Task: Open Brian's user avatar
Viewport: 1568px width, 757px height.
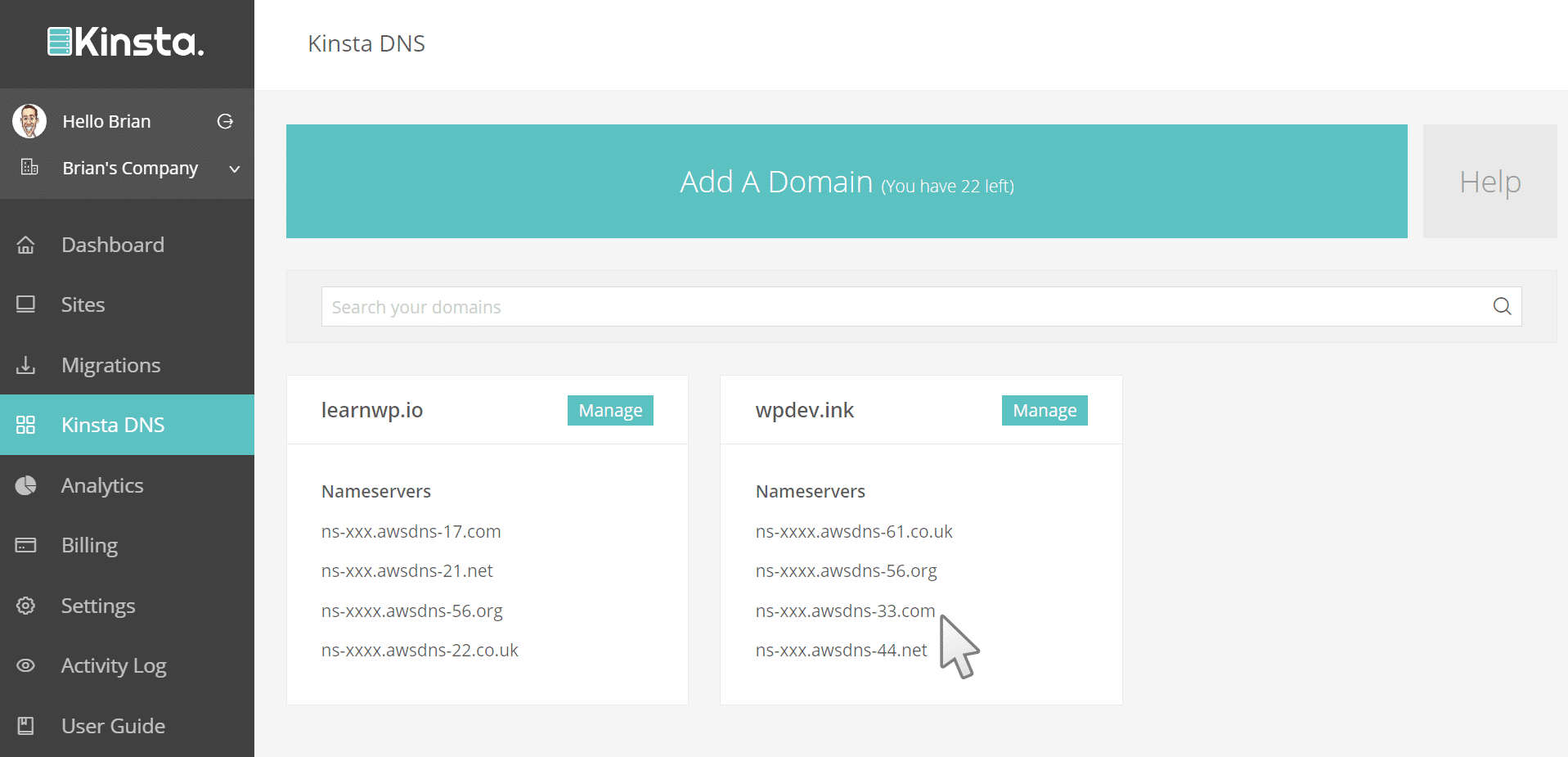Action: pyautogui.click(x=29, y=121)
